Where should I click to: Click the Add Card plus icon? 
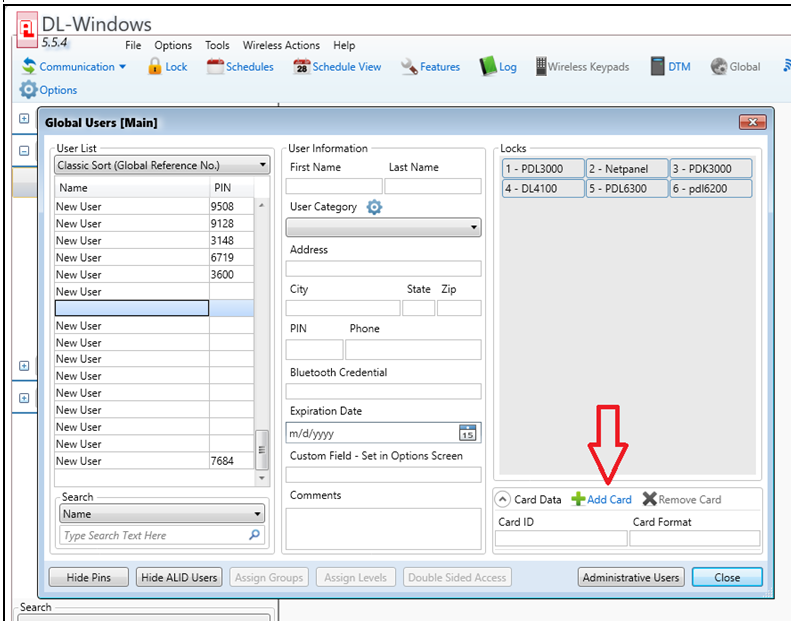pos(578,499)
